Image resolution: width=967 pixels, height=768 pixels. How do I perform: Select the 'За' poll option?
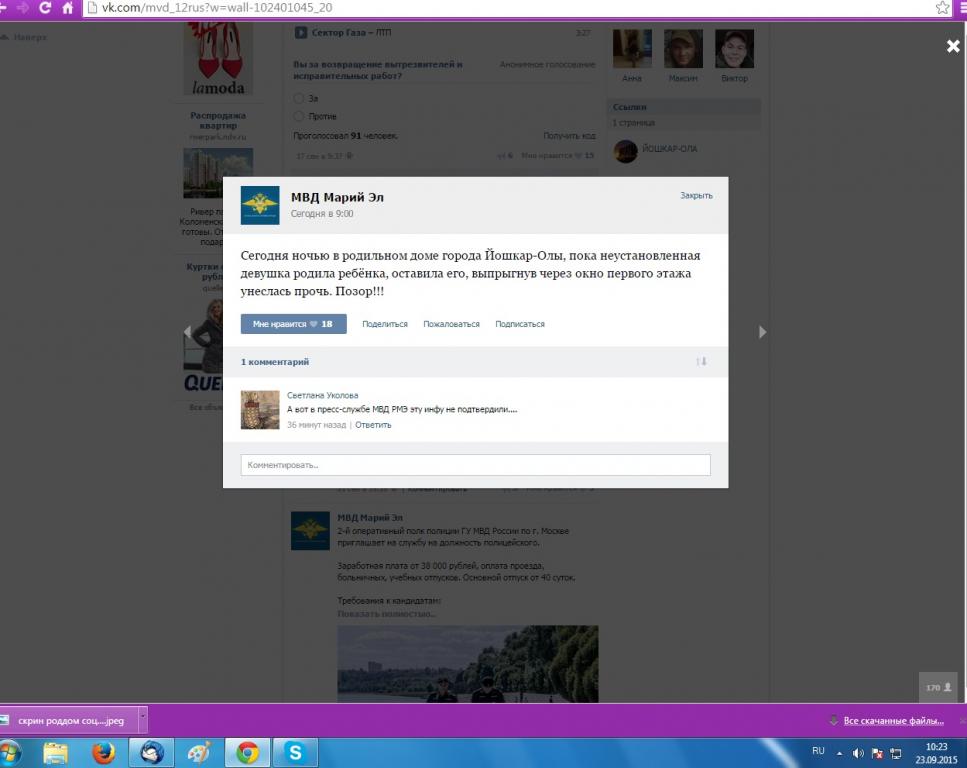tap(299, 99)
